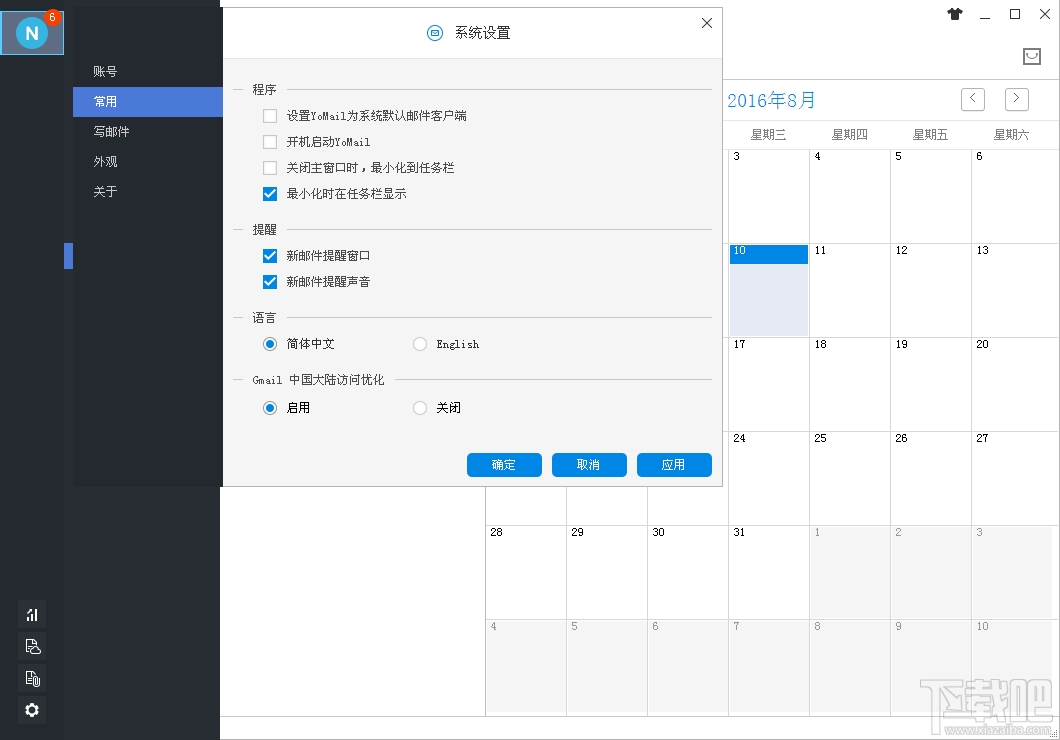Check 关闭主窗口时，最小化到任务栏 option
Viewport: 1060px width, 740px height.
coord(270,168)
